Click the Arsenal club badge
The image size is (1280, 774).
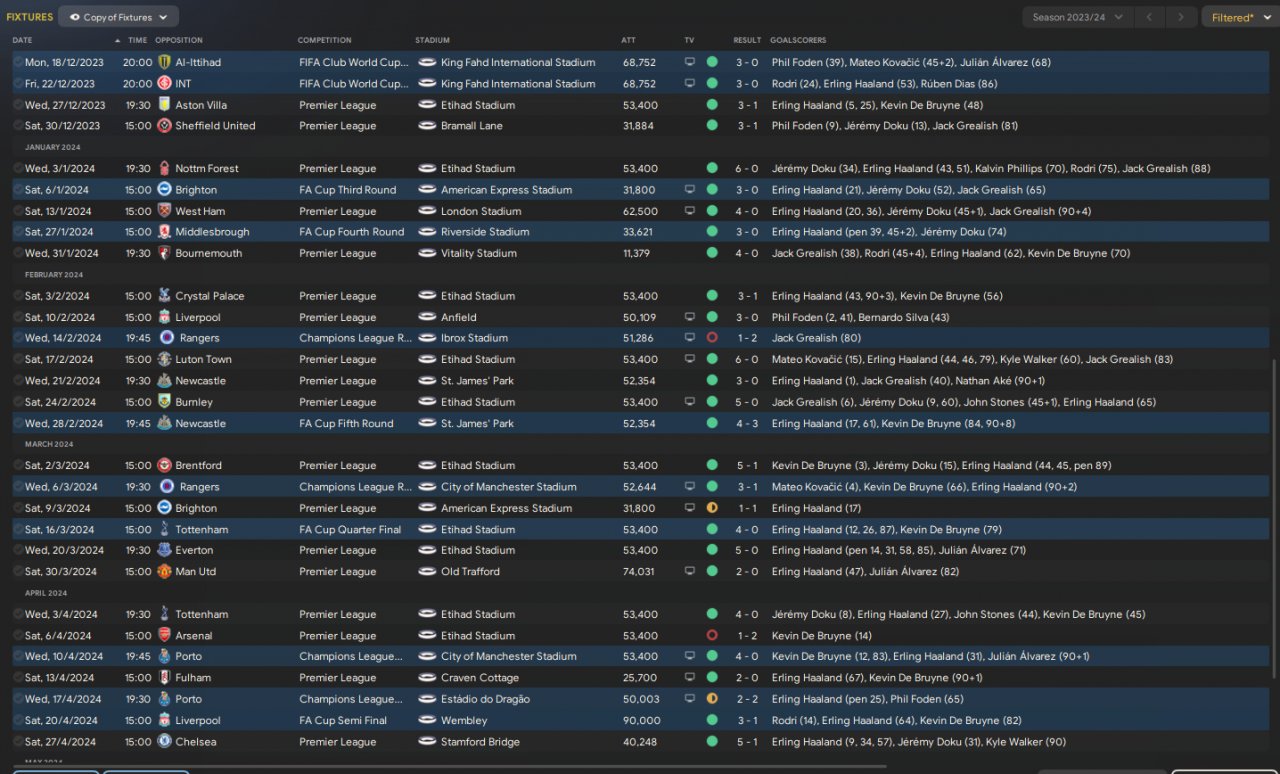click(164, 636)
